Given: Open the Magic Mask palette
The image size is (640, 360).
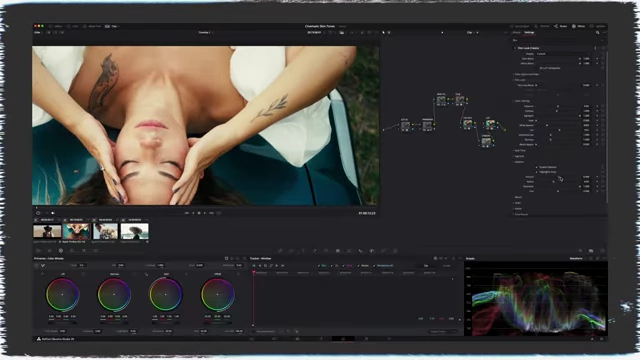Looking at the screenshot, I should tap(349, 251).
